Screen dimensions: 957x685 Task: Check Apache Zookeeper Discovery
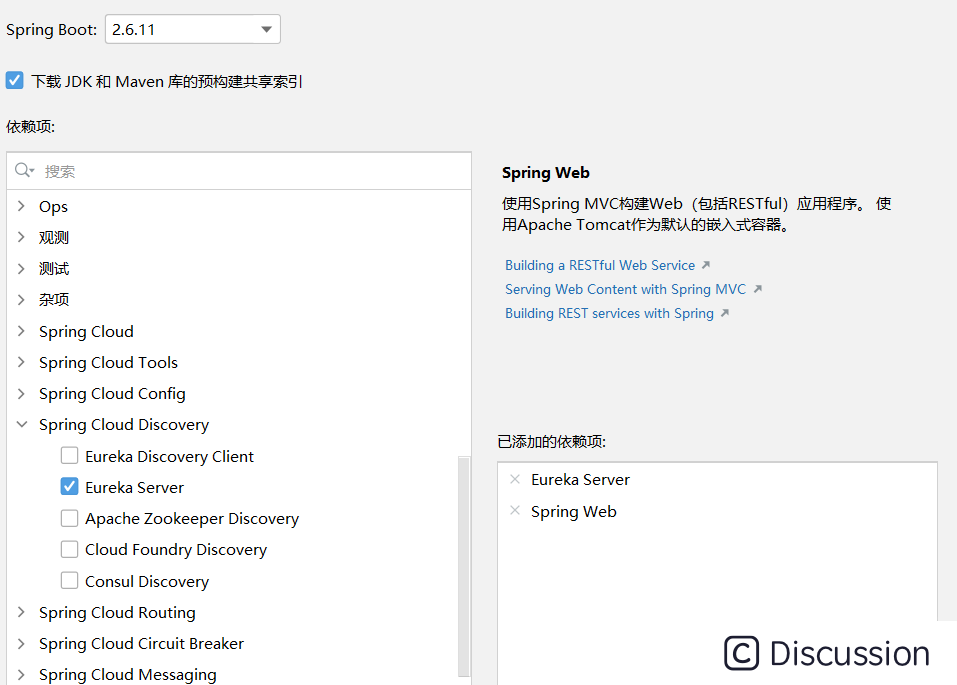tap(69, 518)
